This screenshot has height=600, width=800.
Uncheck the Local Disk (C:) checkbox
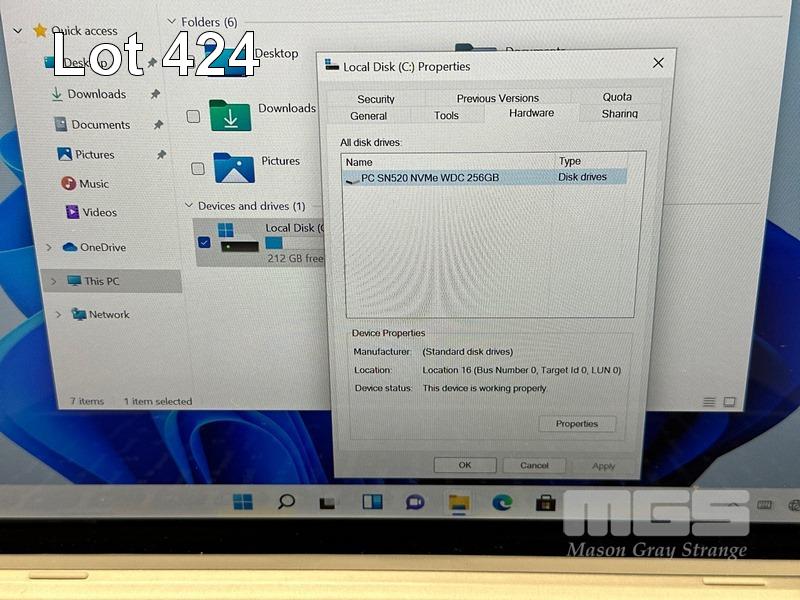point(205,242)
